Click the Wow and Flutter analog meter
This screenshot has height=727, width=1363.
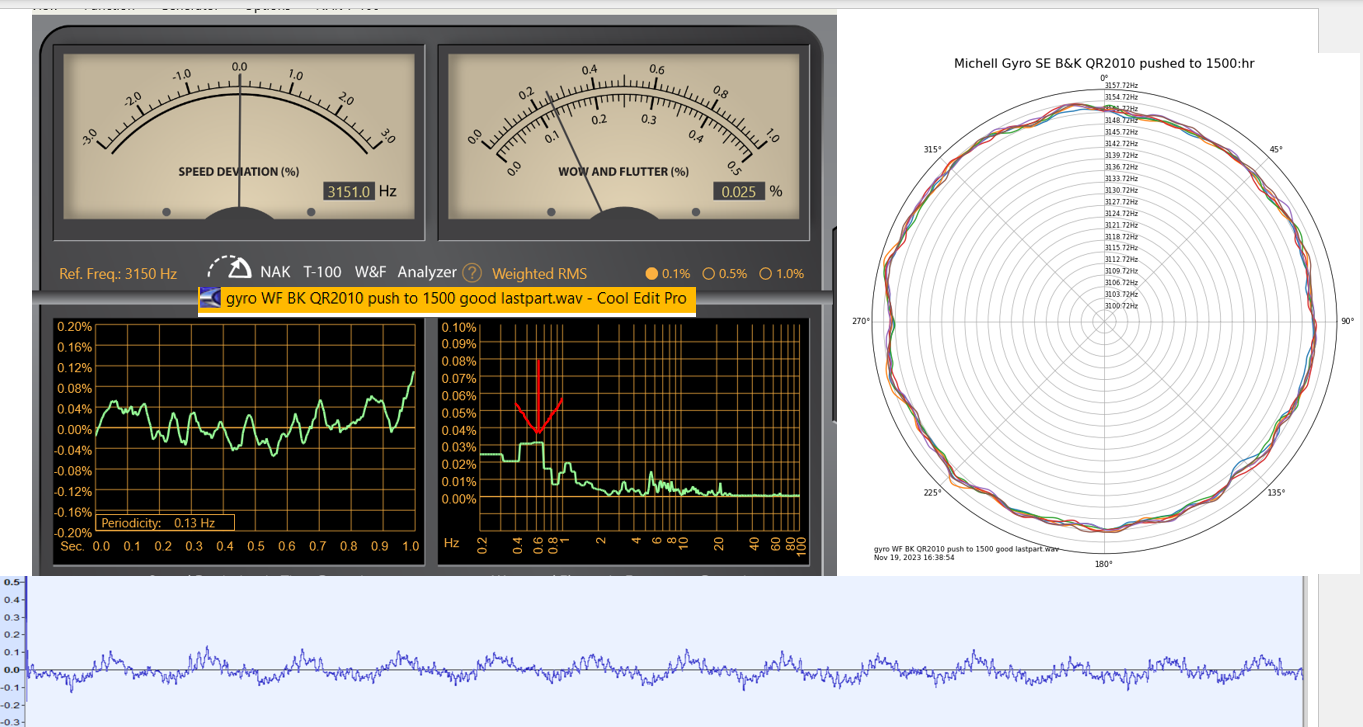625,136
